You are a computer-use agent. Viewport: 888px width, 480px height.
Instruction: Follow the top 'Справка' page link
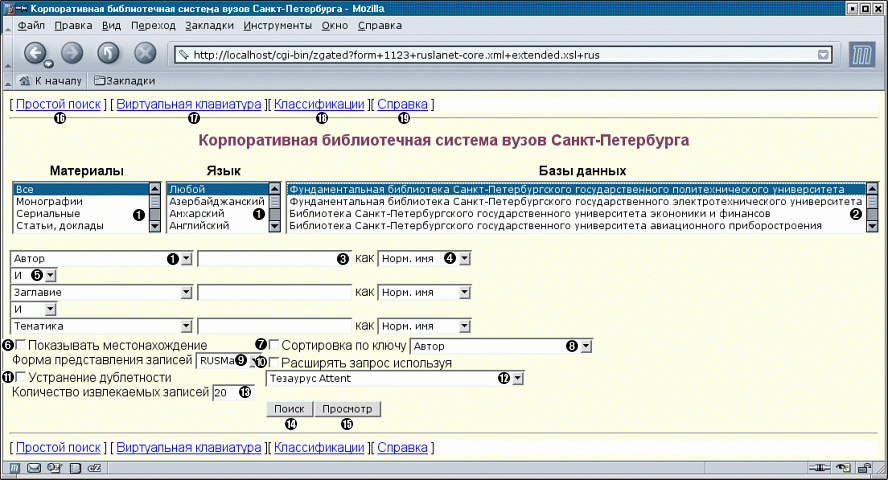[x=402, y=104]
